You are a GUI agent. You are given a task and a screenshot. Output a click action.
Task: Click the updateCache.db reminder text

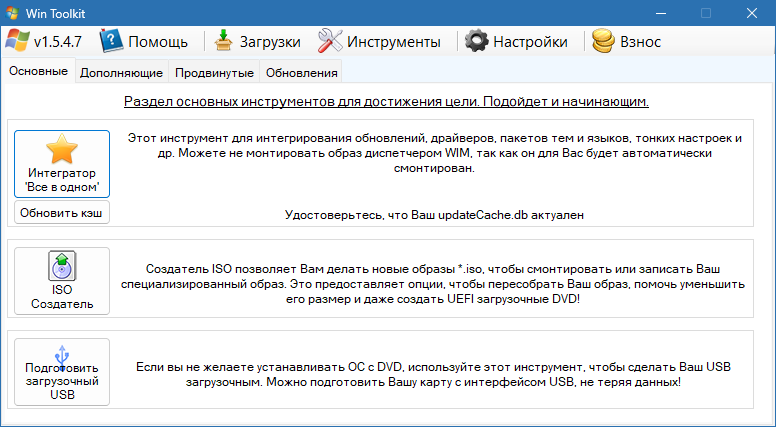click(434, 215)
